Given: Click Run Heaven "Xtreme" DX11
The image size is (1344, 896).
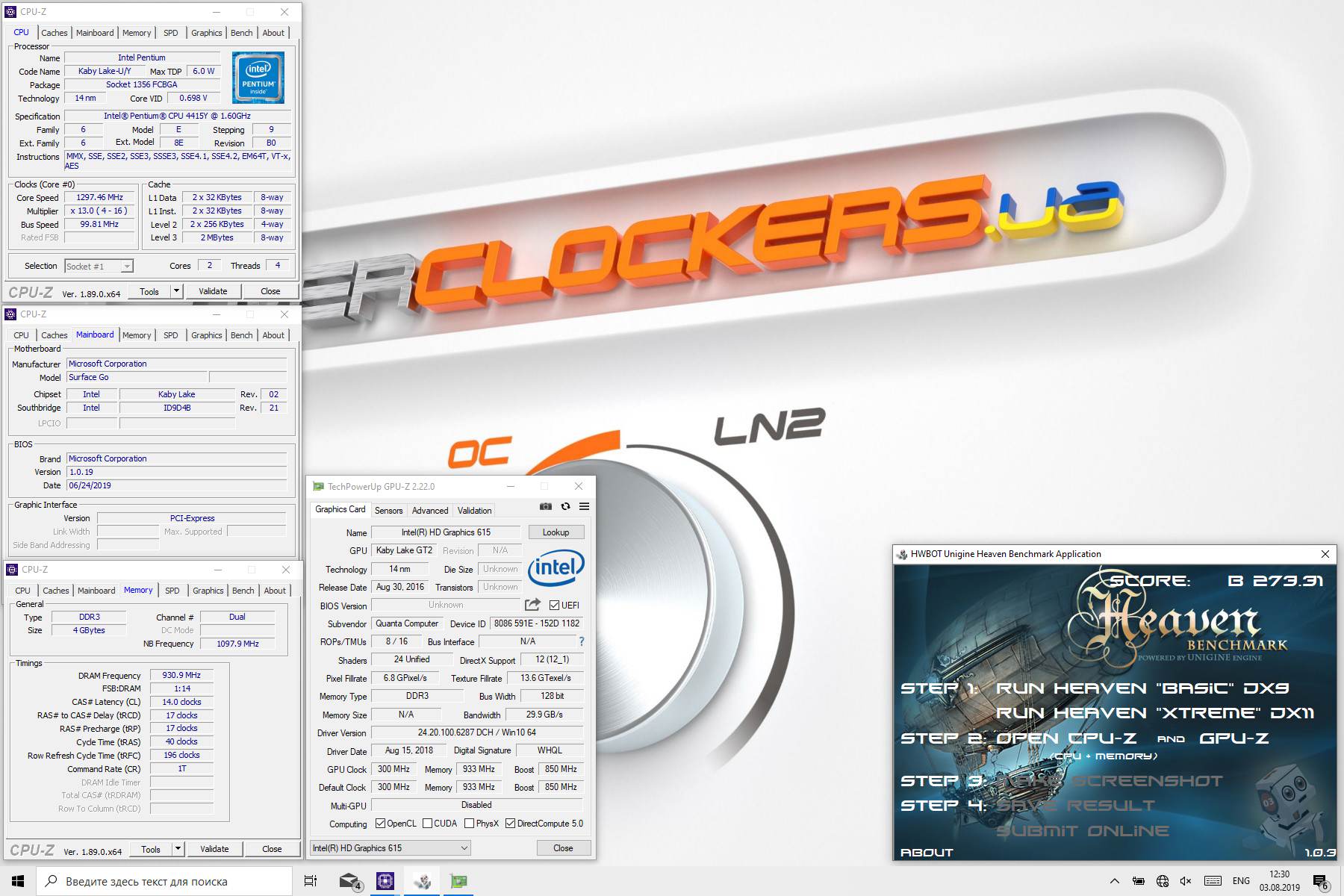Looking at the screenshot, I should [1155, 713].
